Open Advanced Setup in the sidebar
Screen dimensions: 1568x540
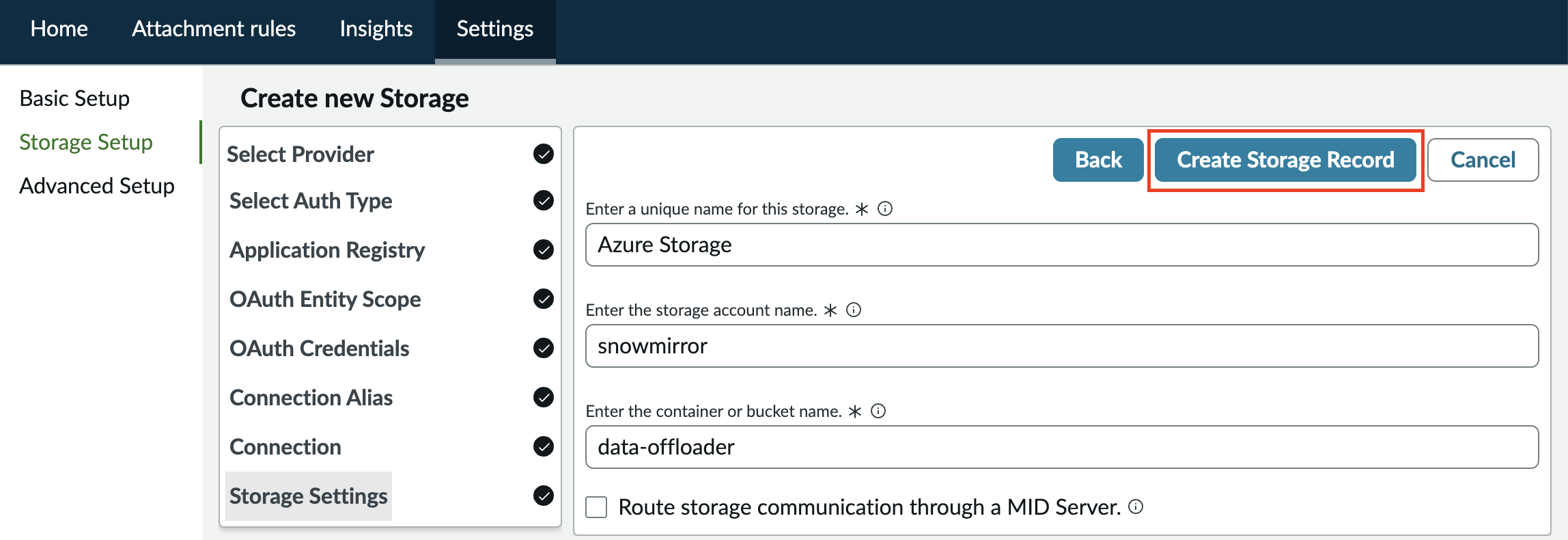[x=97, y=186]
